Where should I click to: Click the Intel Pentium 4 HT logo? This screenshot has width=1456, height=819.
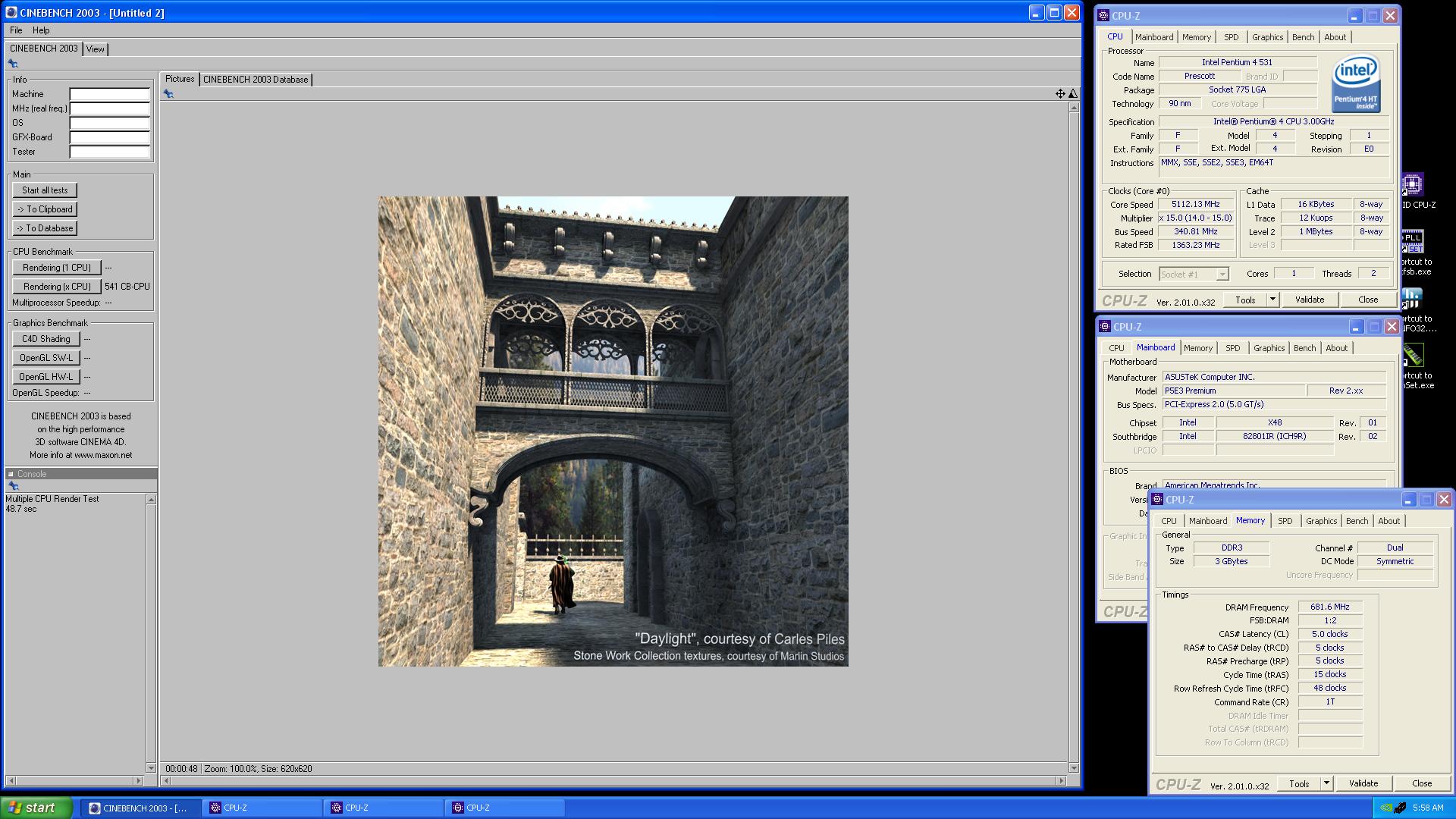(1356, 83)
